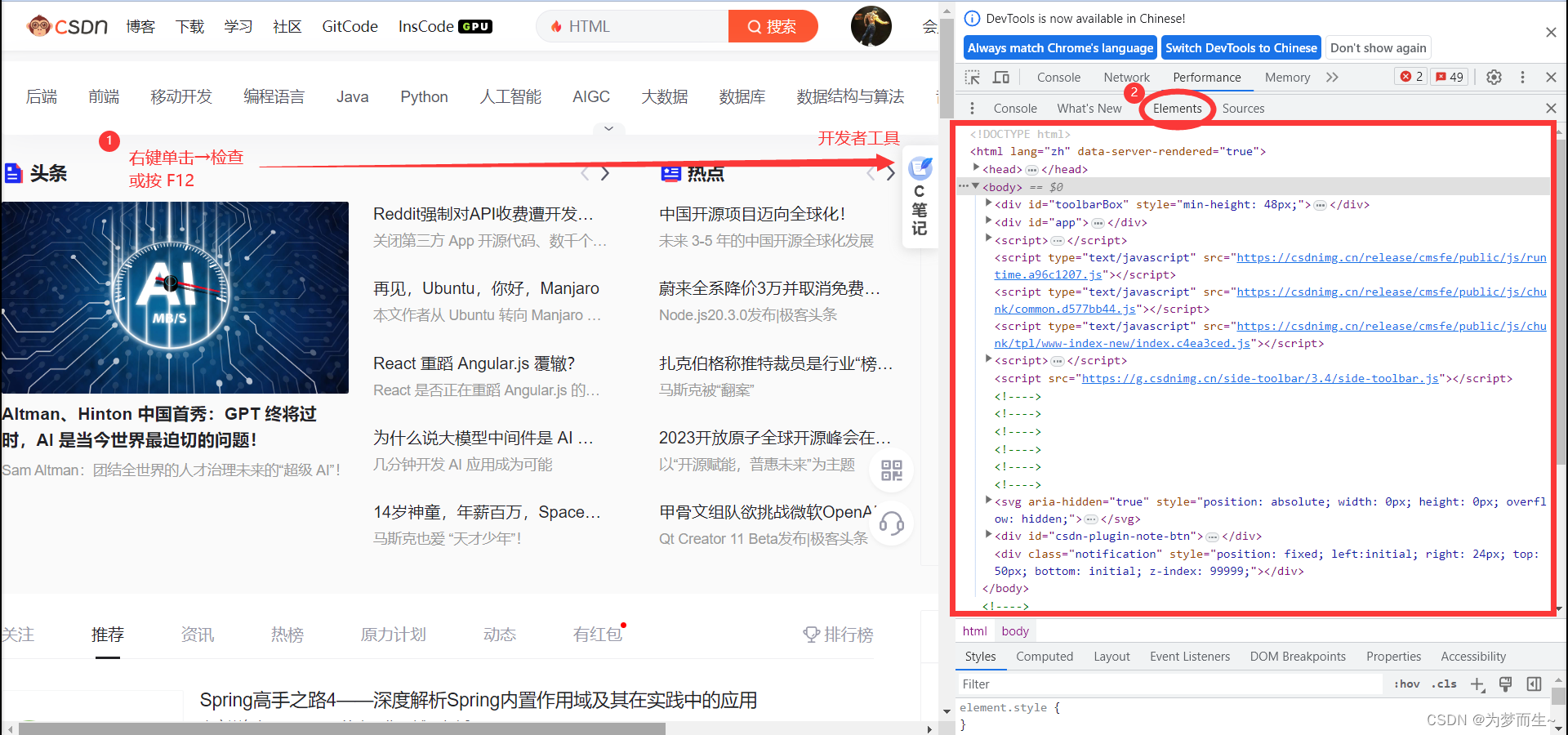
Task: Select the 人工智能 category tab
Action: pos(510,96)
